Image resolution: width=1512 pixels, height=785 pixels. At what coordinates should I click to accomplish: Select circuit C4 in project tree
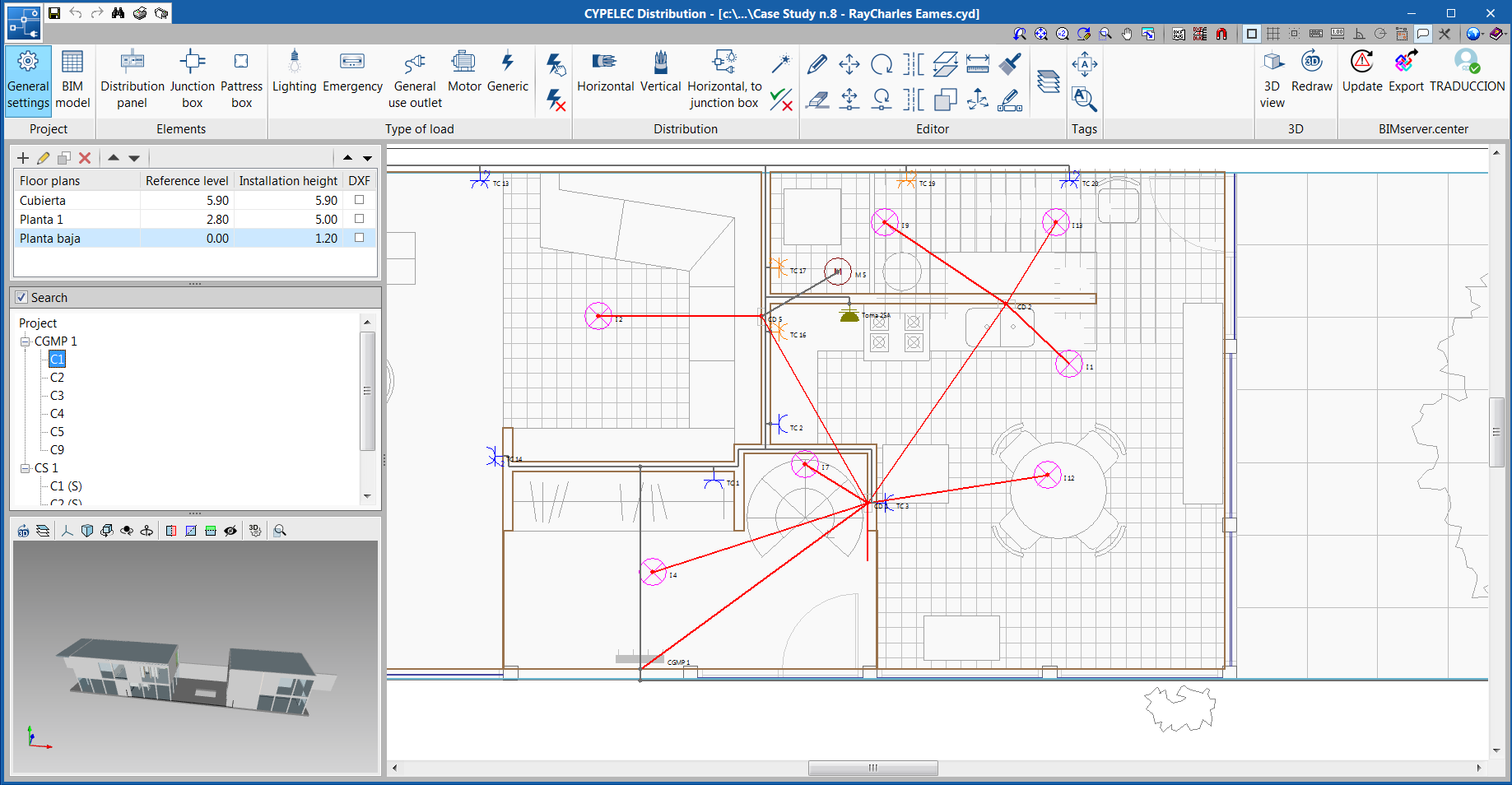pyautogui.click(x=57, y=414)
